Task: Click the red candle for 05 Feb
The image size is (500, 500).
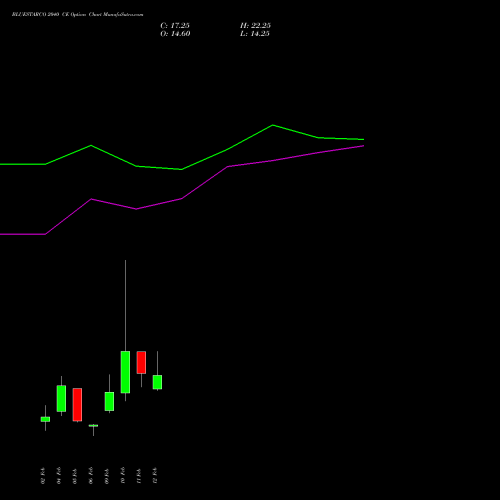Action: [x=77, y=405]
